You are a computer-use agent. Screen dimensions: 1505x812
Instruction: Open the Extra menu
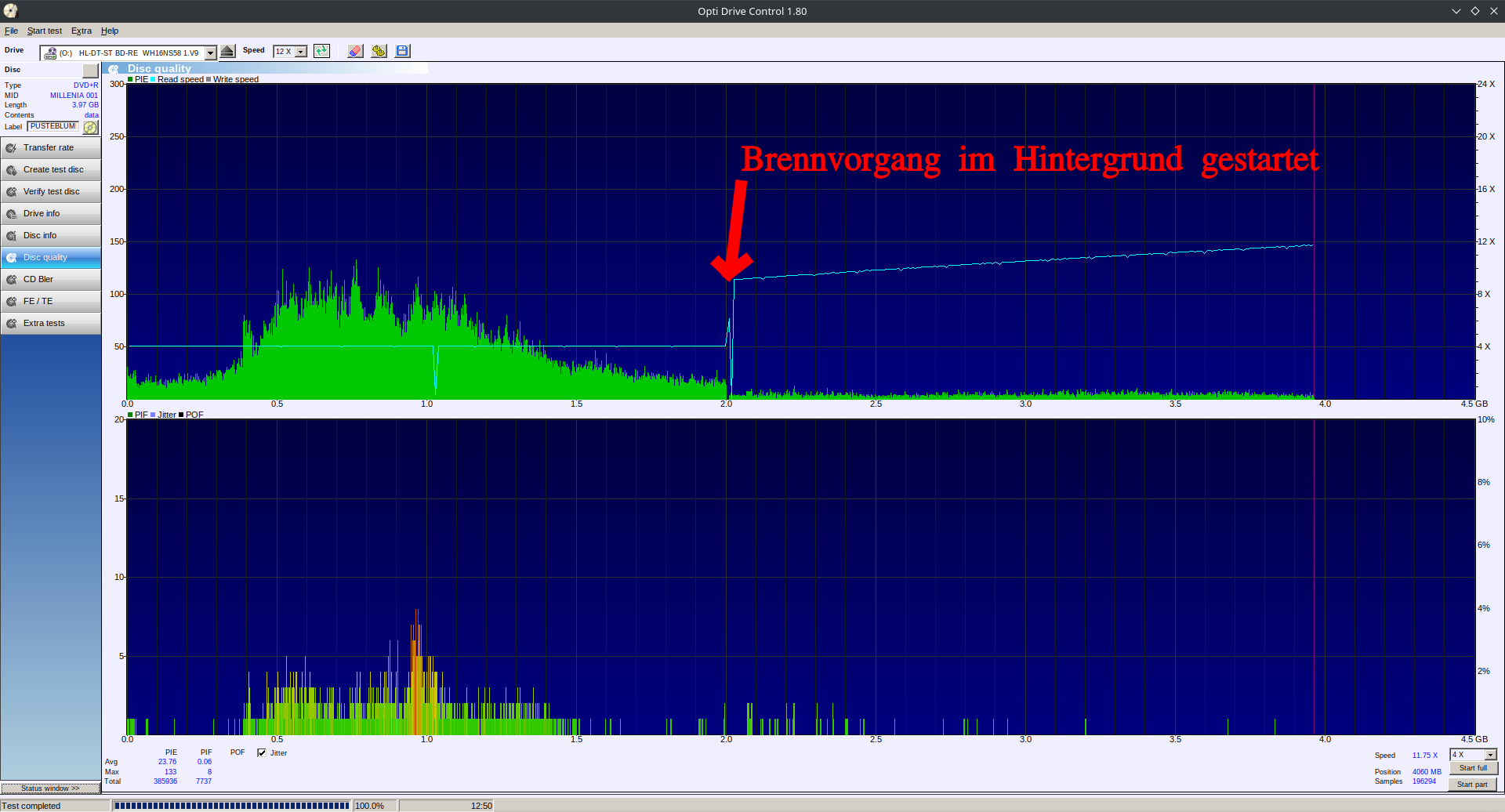pos(81,31)
